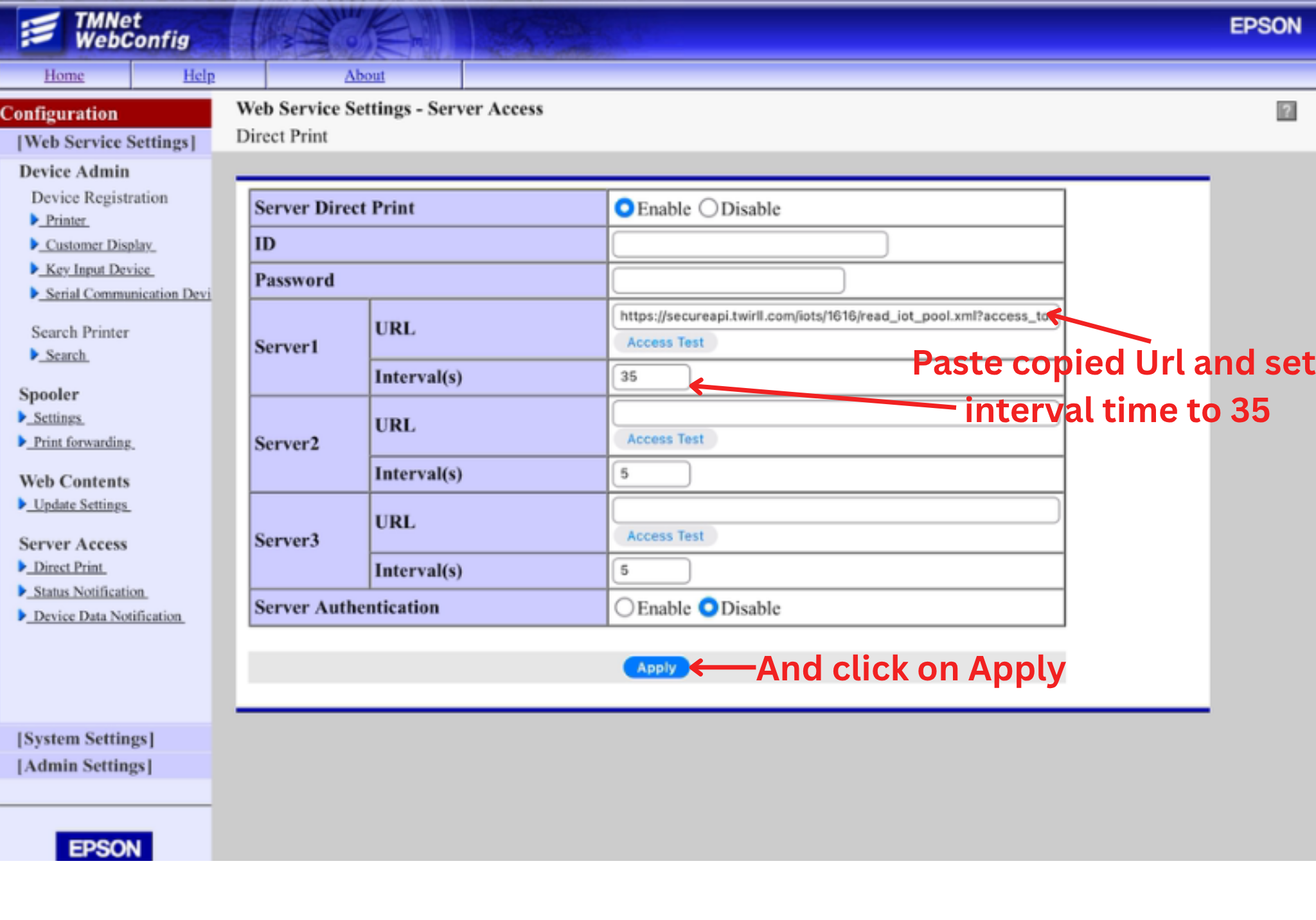
Task: Open the Customer Display link
Action: pos(100,245)
